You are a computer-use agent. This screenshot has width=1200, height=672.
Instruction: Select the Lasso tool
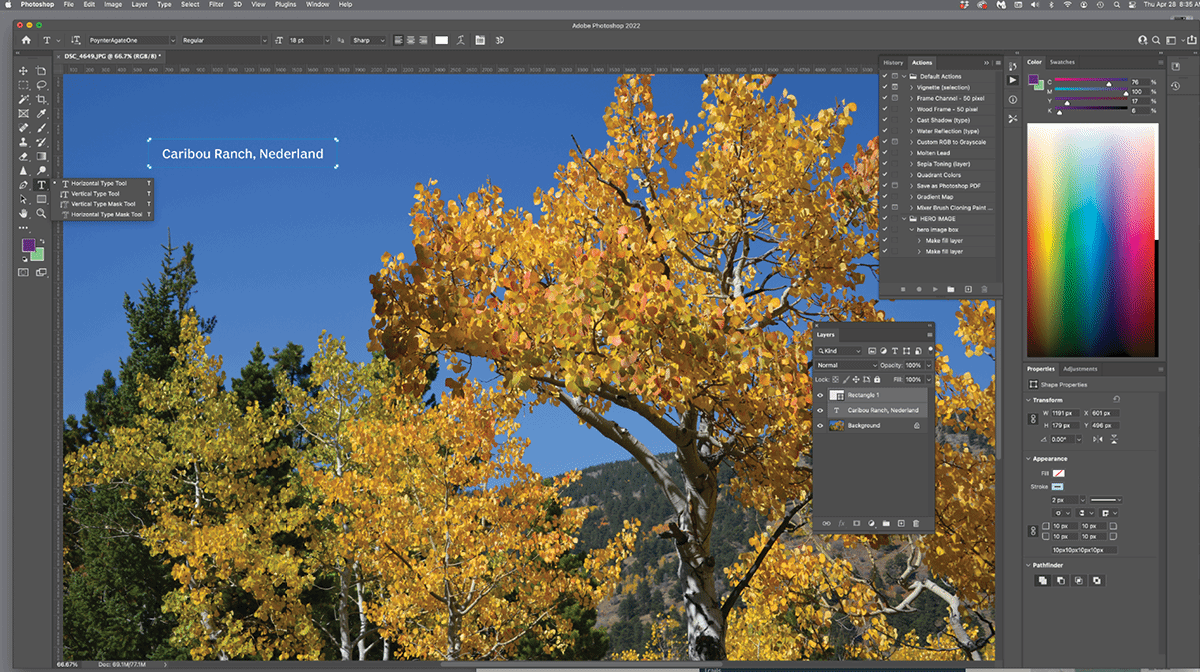click(41, 86)
